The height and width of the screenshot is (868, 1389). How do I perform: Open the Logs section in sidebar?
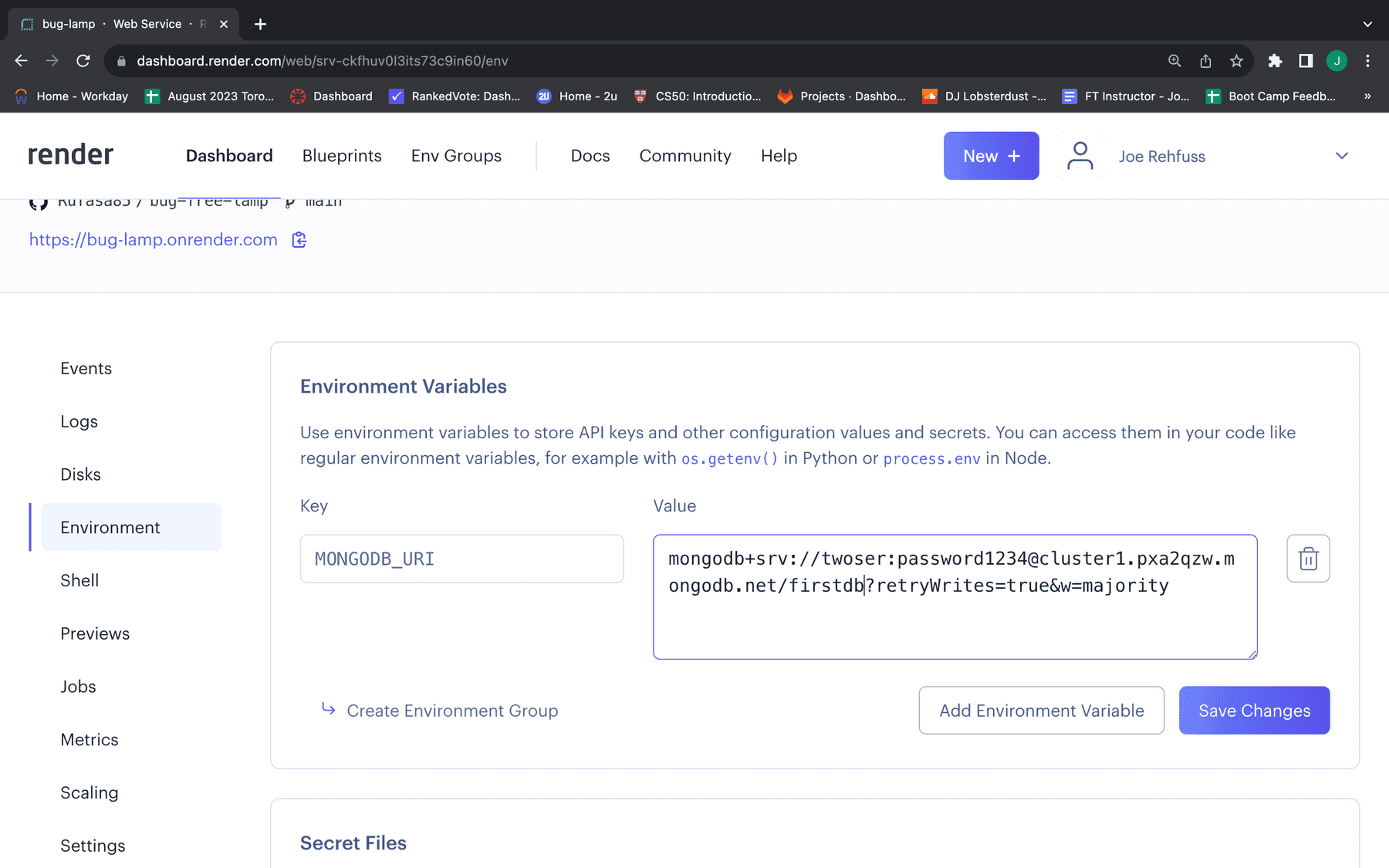79,421
